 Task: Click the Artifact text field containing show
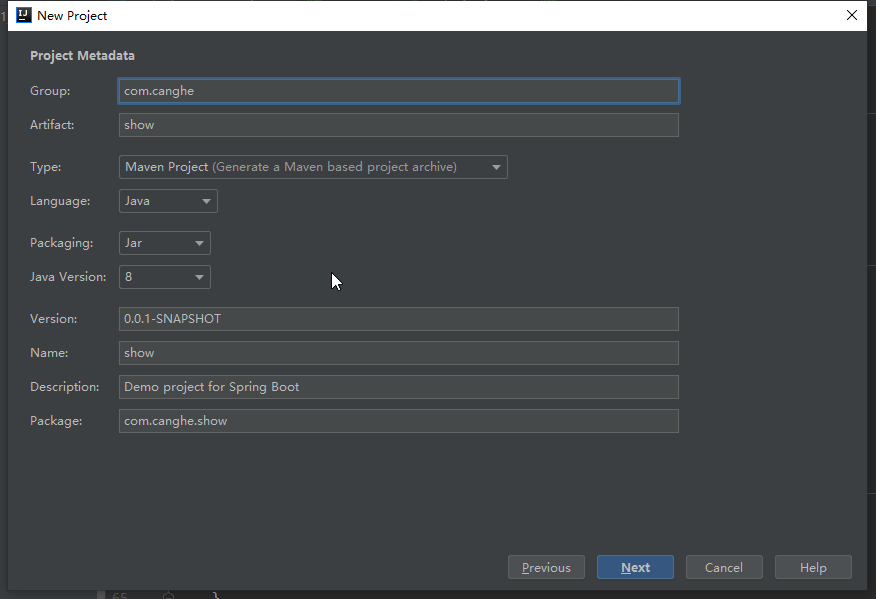pyautogui.click(x=399, y=125)
